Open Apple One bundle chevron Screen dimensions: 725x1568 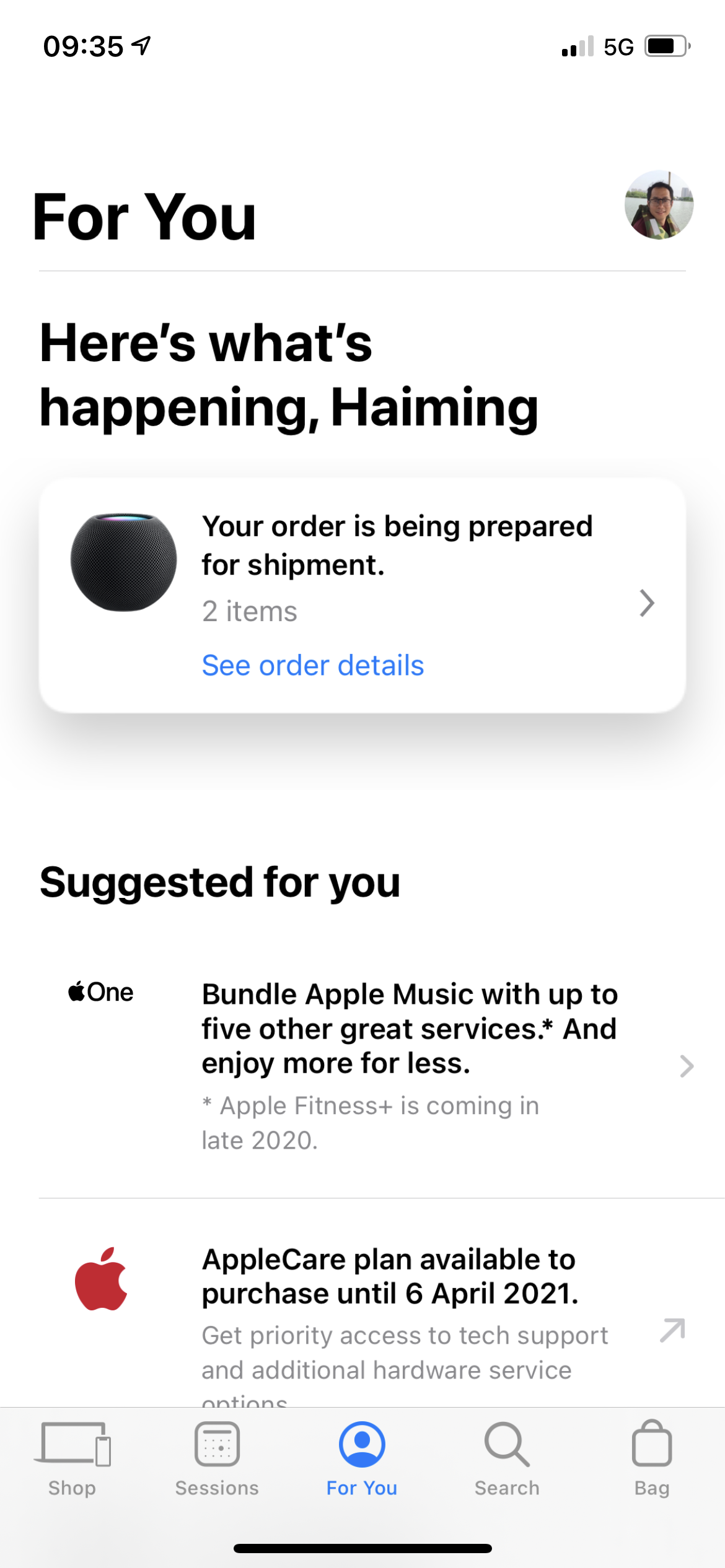[x=686, y=1066]
